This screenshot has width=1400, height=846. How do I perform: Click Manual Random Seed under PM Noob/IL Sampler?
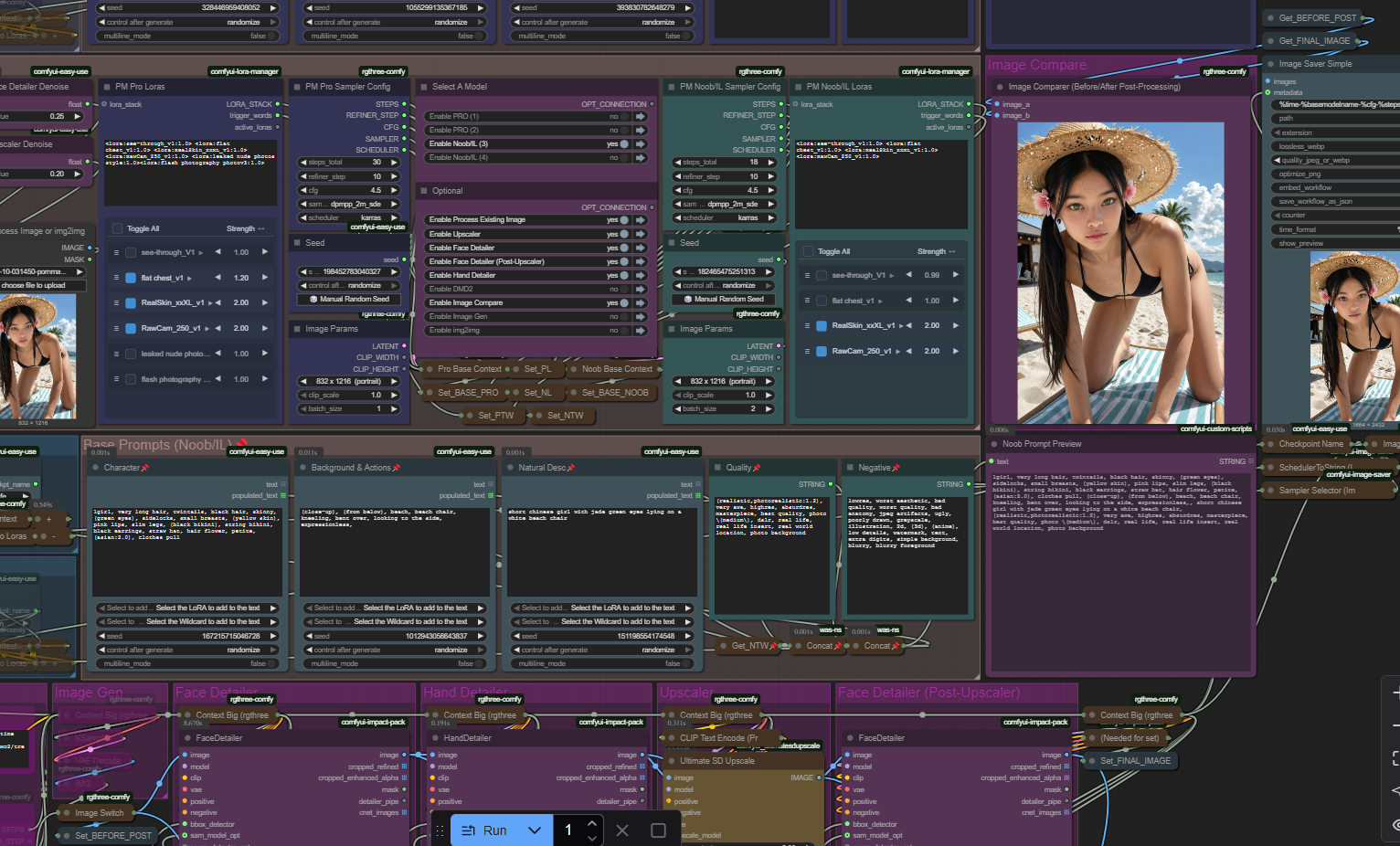(x=724, y=299)
